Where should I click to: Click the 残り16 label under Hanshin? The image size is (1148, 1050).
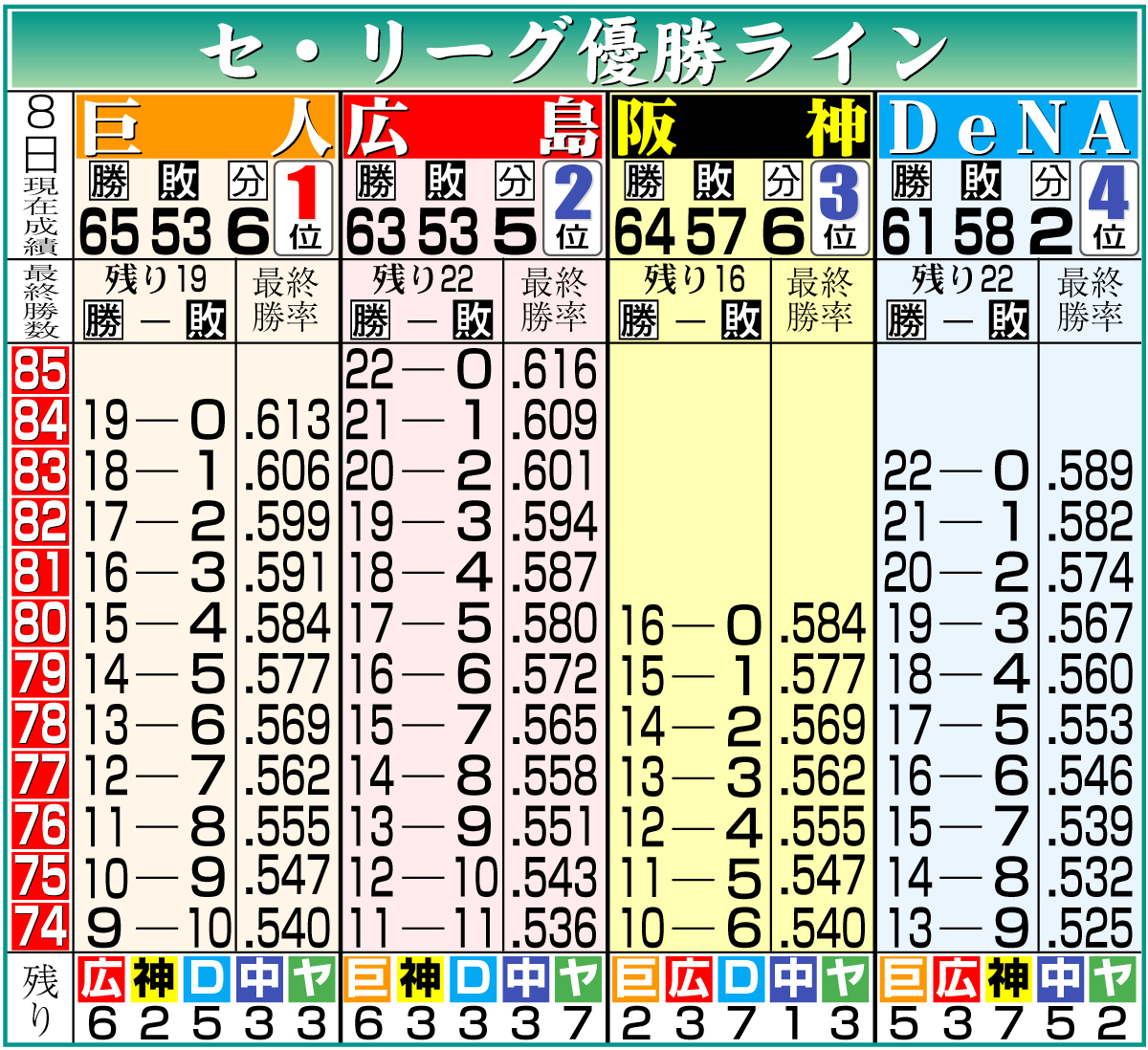click(x=695, y=280)
